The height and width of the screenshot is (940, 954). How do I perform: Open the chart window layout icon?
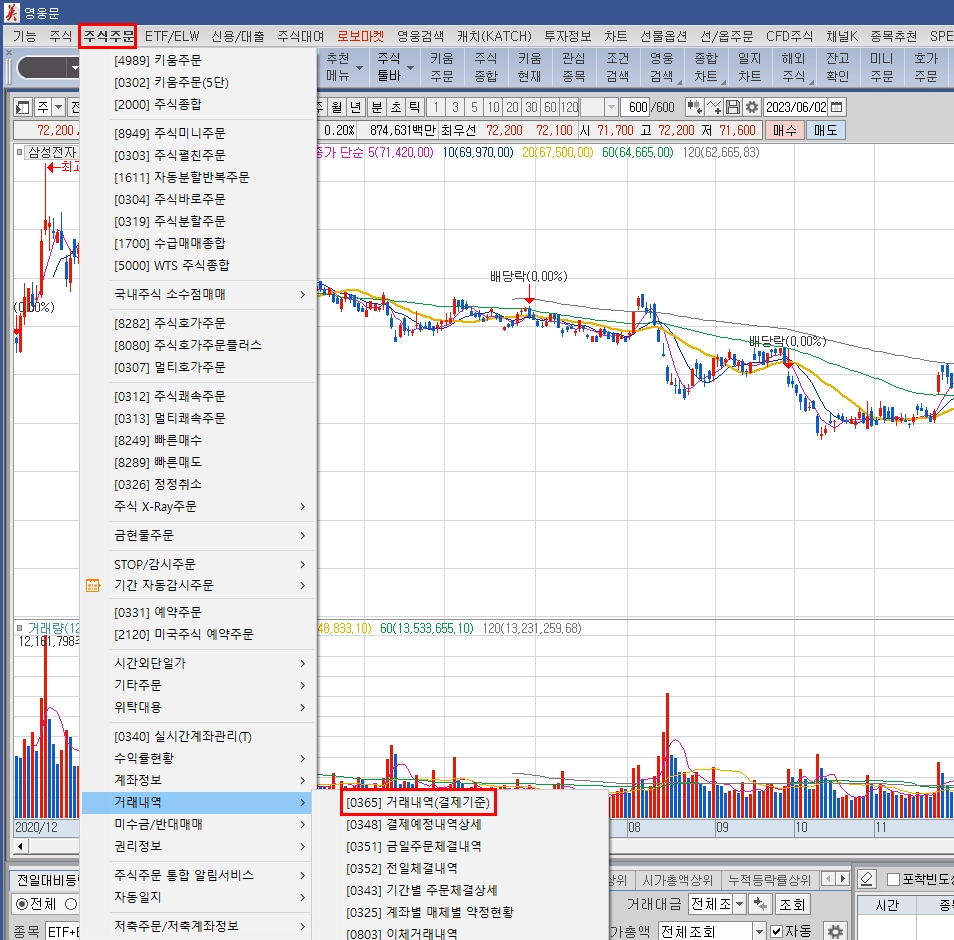23,108
